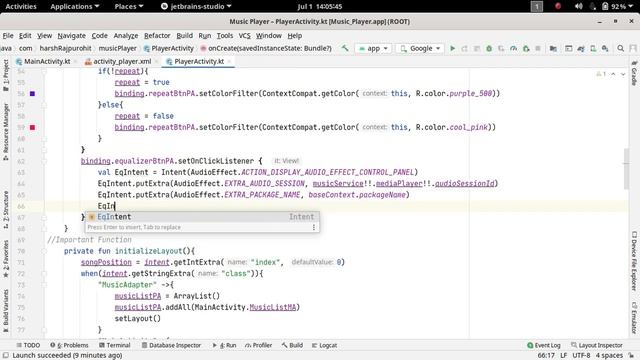Switch to MainActivity.kt tab
Image resolution: width=640 pixels, height=360 pixels.
(47, 61)
